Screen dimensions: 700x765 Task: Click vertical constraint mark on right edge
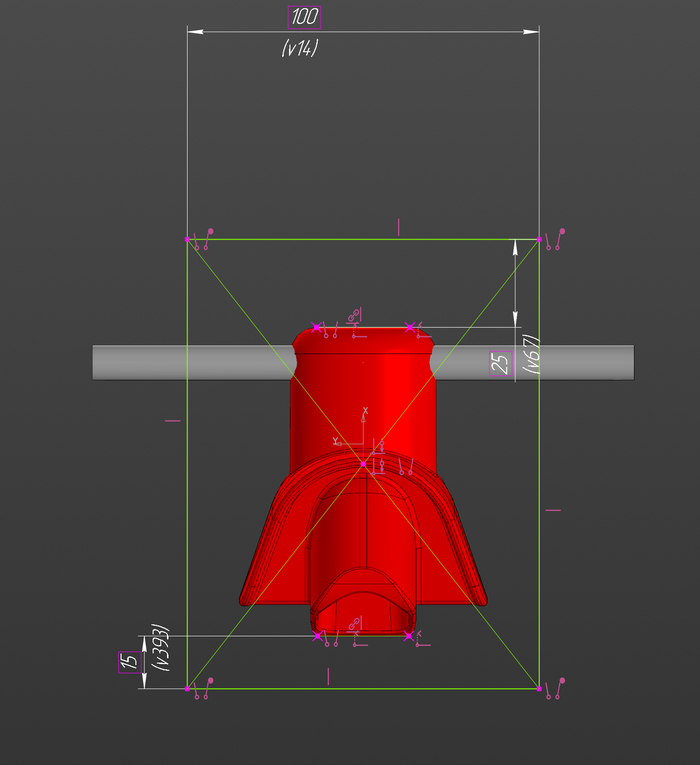(553, 510)
